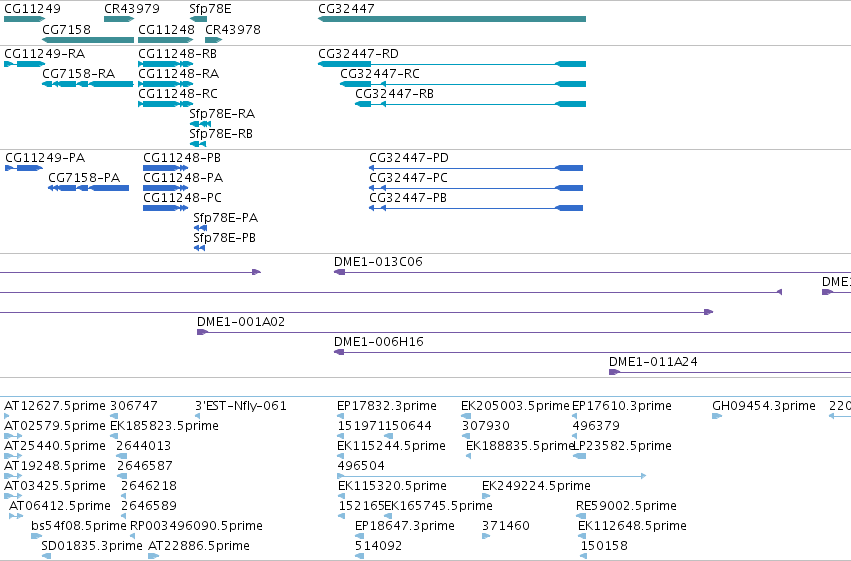Click EST bs54f08.5prime
The width and height of the screenshot is (851, 561).
(x=36, y=537)
